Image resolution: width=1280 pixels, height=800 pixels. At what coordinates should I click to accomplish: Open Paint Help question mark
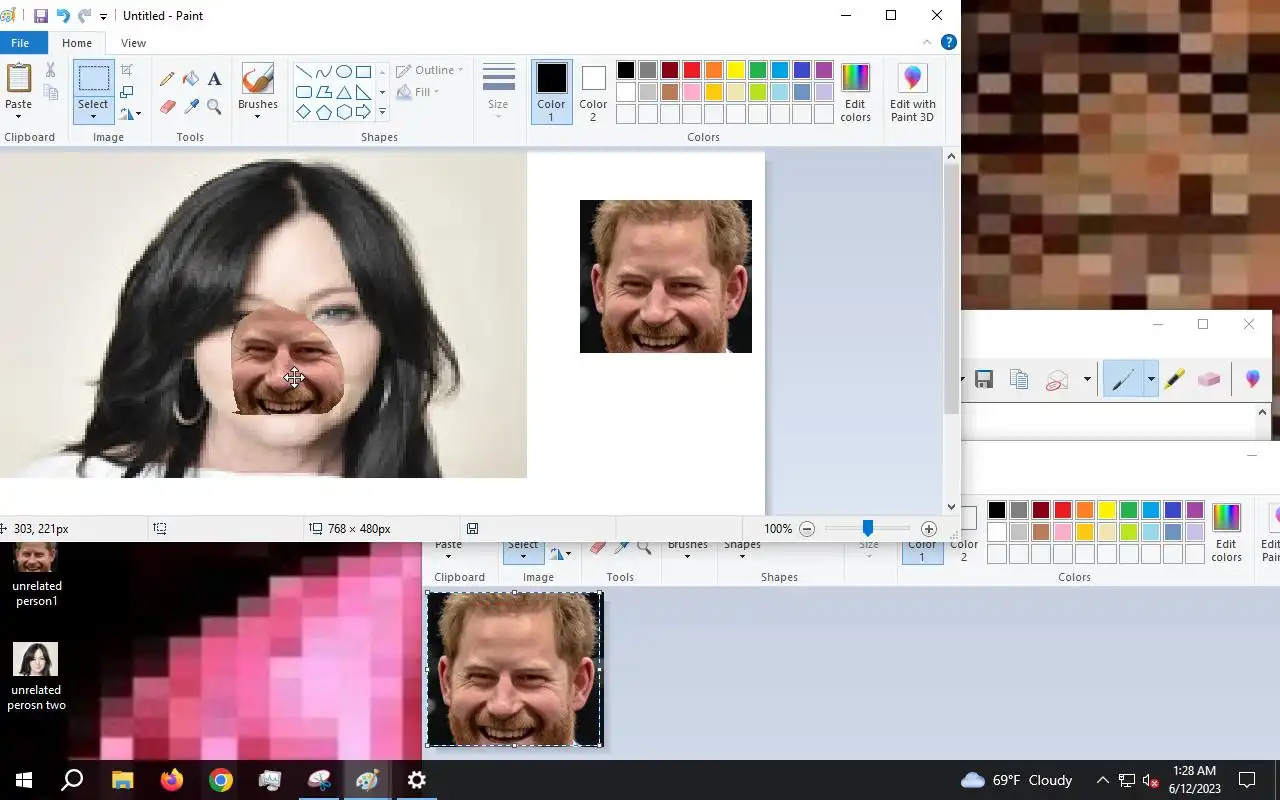(949, 43)
